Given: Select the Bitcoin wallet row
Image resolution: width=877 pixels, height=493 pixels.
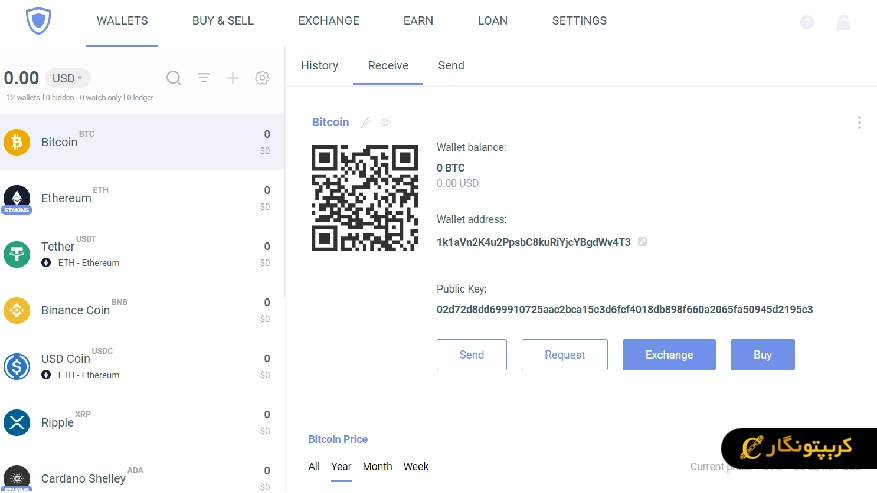Looking at the screenshot, I should click(x=142, y=142).
